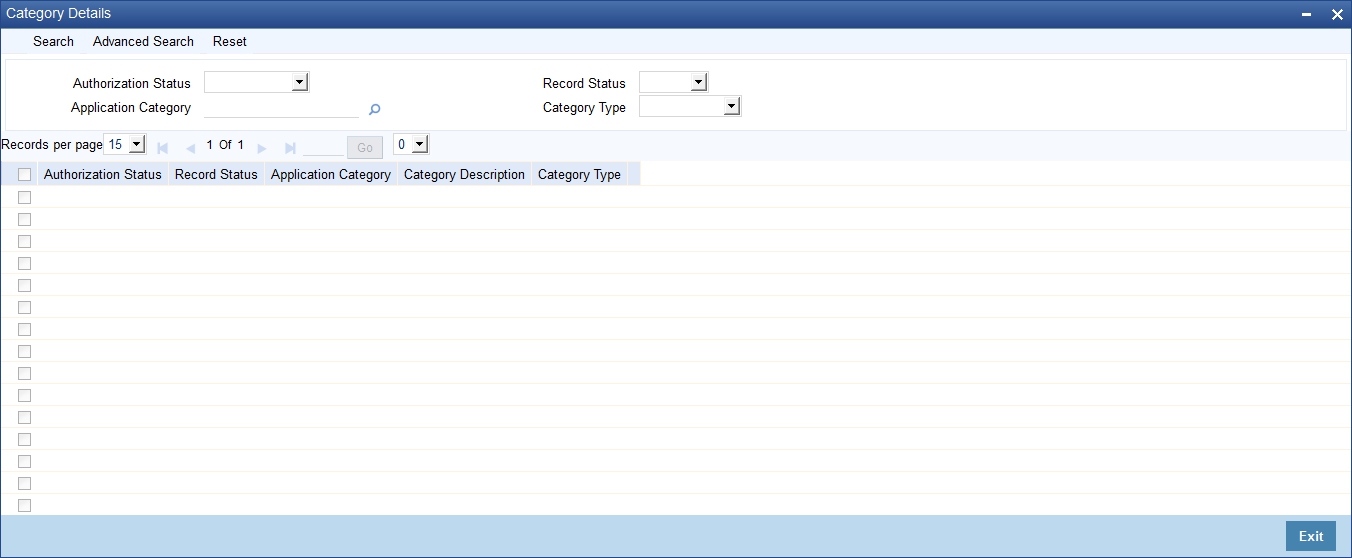Click the Exit button
The height and width of the screenshot is (558, 1352).
(x=1311, y=536)
